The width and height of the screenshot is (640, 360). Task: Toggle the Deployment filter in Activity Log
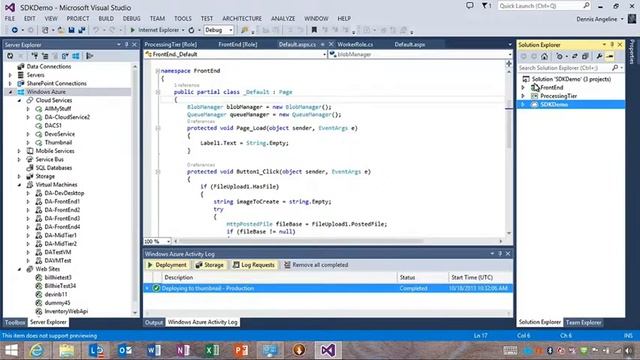167,265
